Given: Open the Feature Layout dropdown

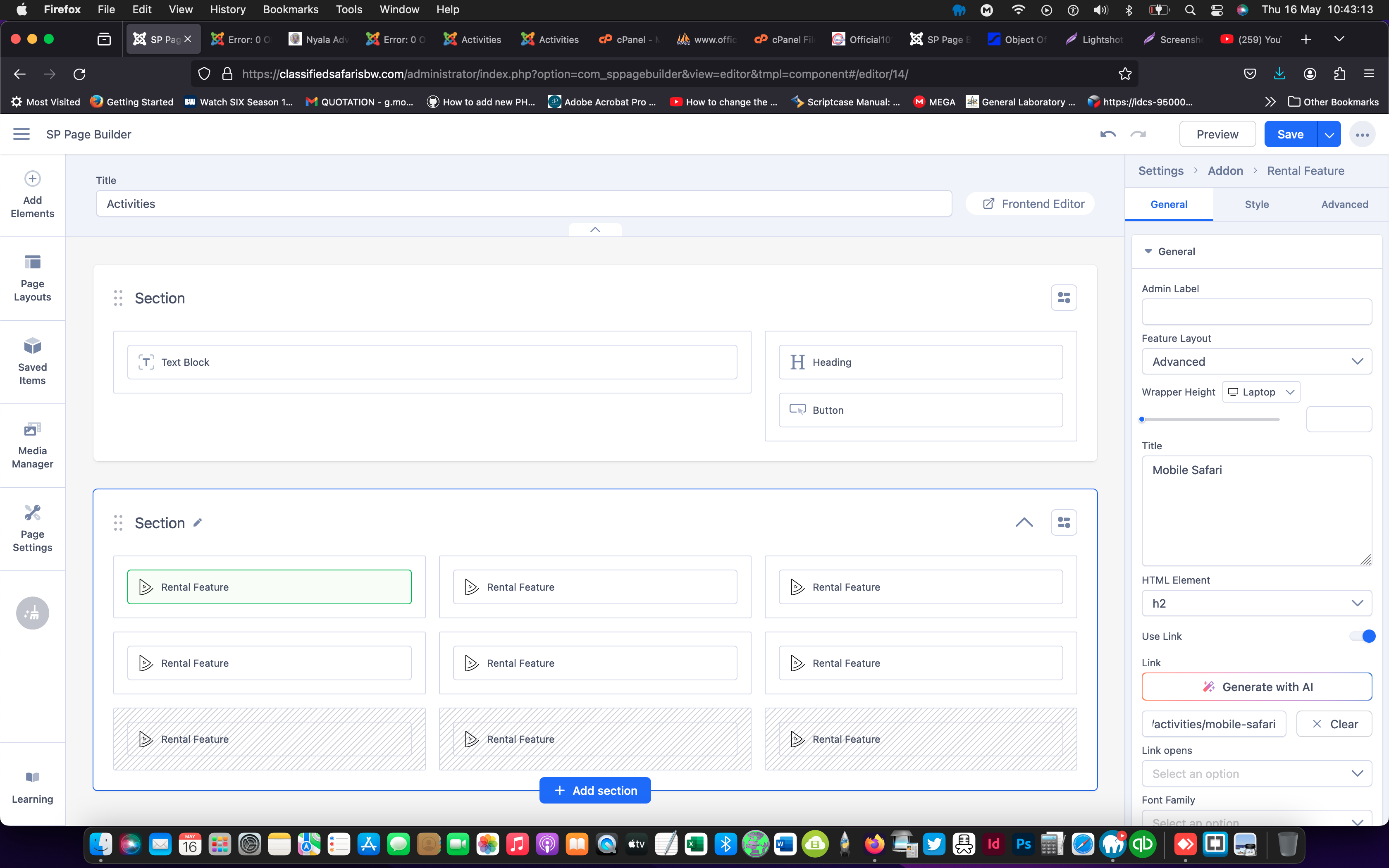Looking at the screenshot, I should coord(1256,362).
